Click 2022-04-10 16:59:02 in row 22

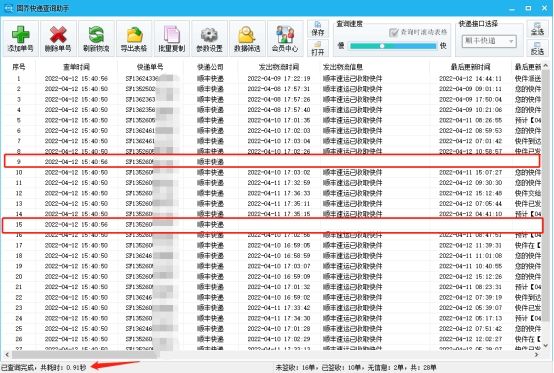tap(279, 297)
